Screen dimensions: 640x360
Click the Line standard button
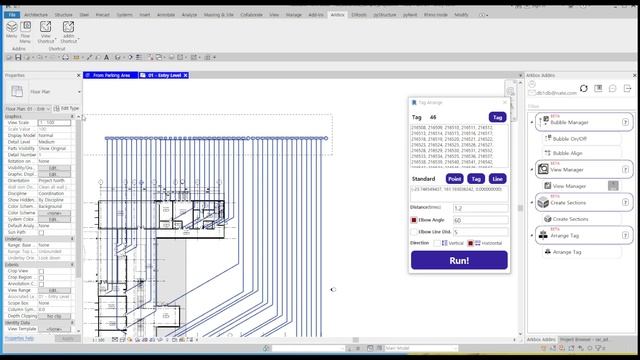(x=497, y=179)
